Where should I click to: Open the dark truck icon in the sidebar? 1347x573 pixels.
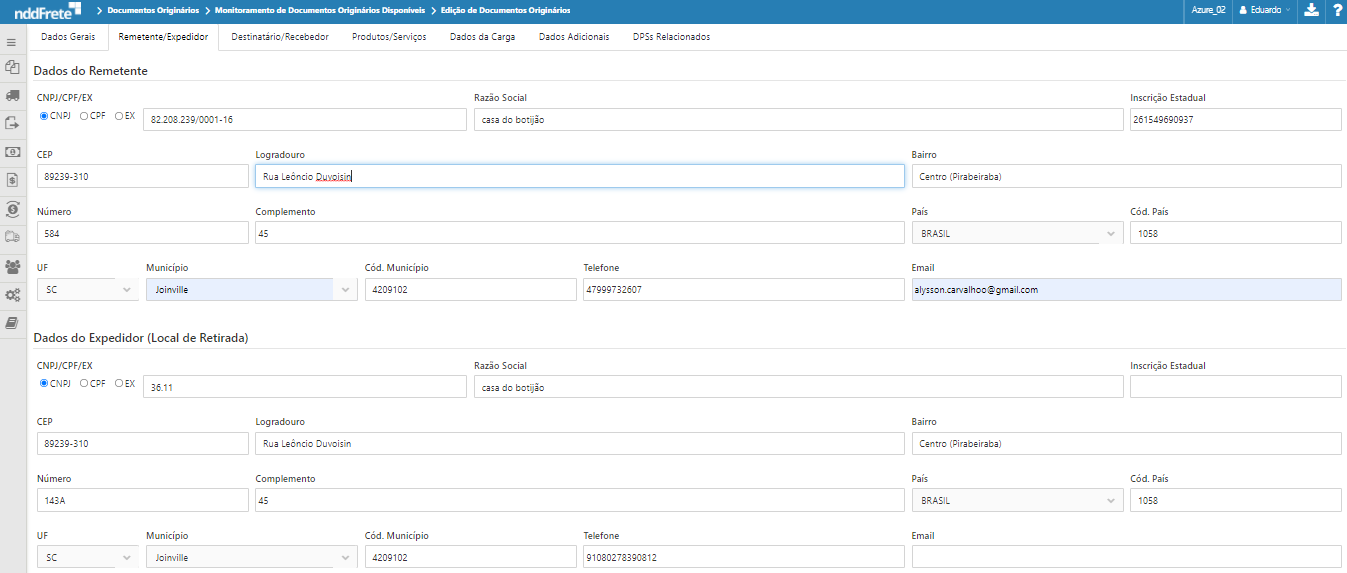(x=12, y=95)
